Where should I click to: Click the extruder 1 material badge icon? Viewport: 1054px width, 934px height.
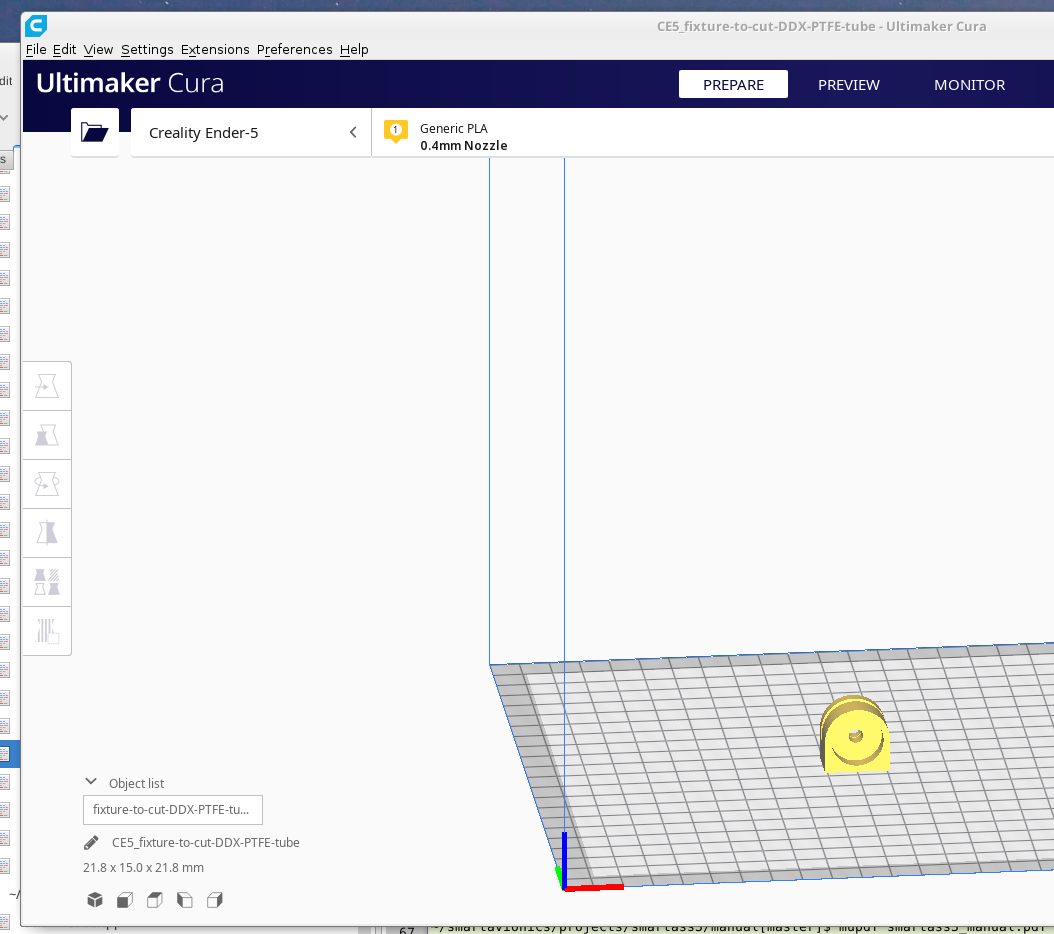396,131
